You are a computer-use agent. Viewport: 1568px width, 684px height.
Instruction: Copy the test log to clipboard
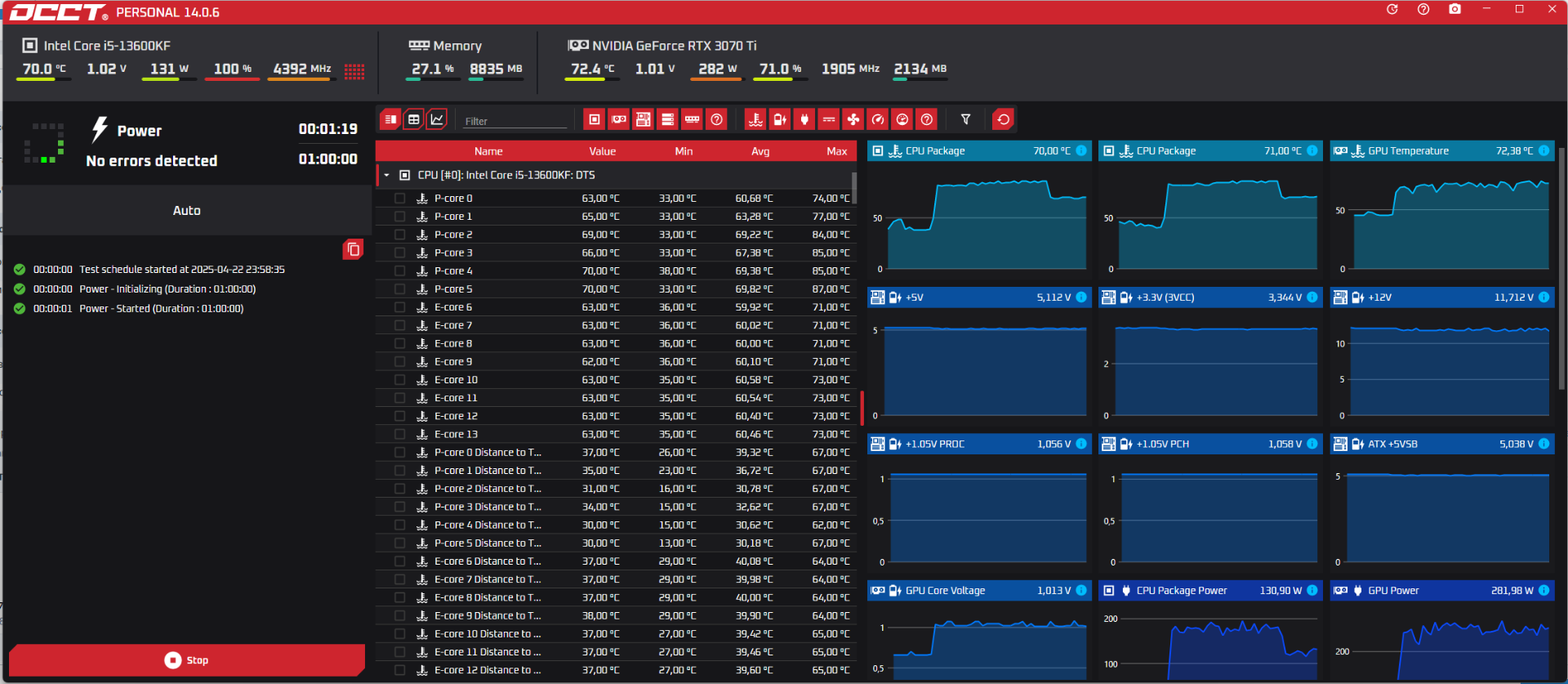coord(353,249)
